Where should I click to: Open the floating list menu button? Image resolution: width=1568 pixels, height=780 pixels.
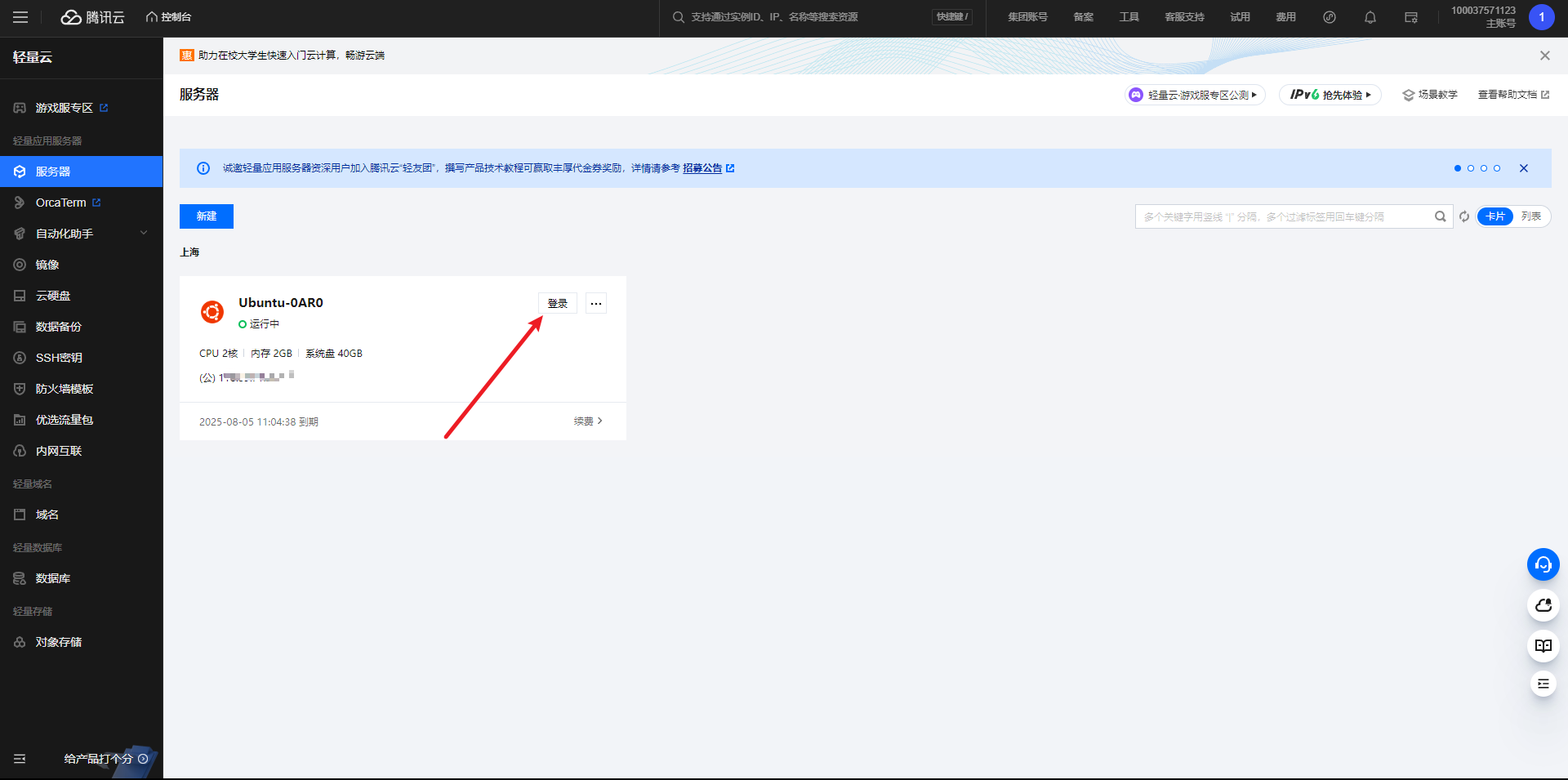1543,684
